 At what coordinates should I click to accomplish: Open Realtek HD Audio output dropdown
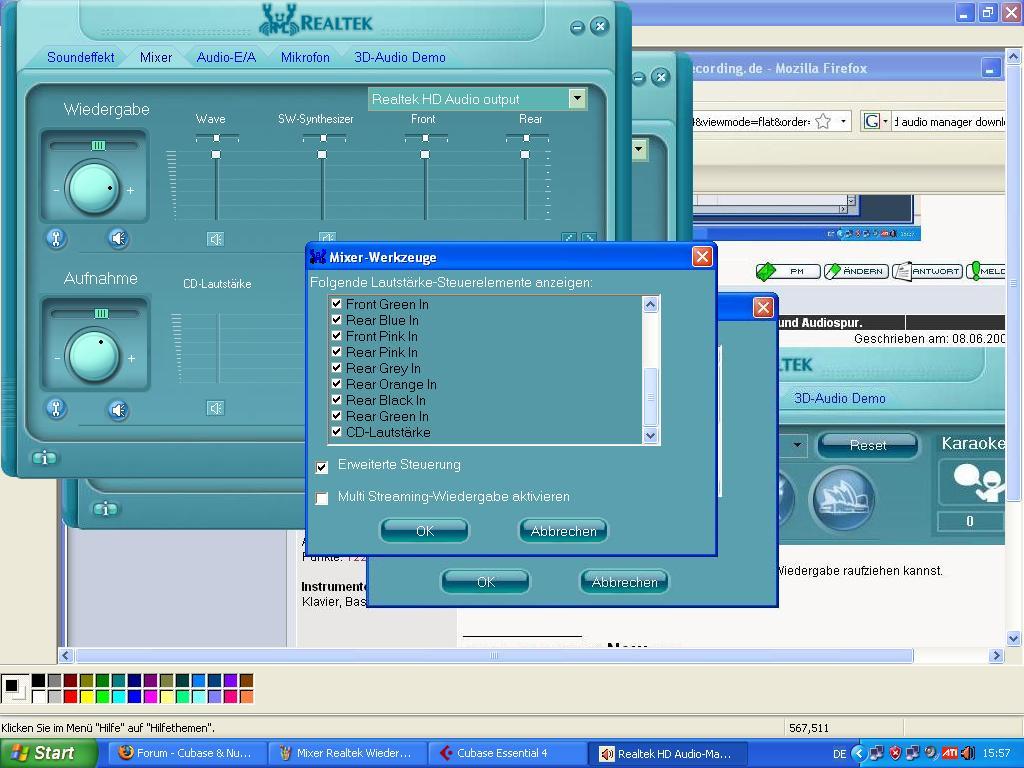pos(577,99)
